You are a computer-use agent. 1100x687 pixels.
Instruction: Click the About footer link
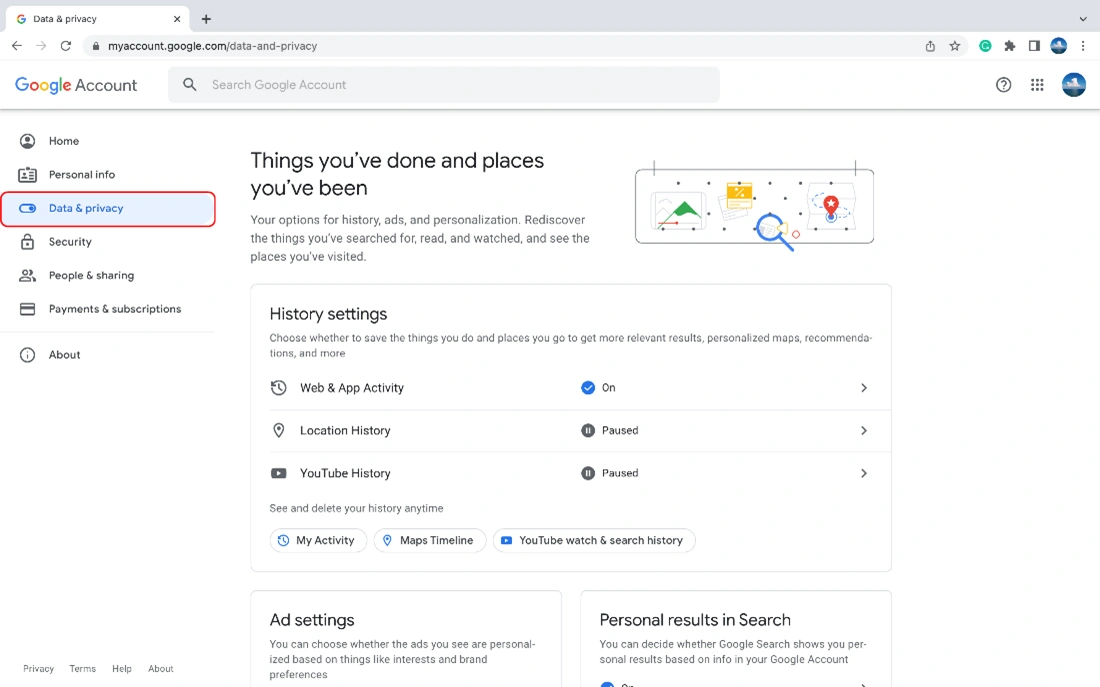click(x=161, y=669)
